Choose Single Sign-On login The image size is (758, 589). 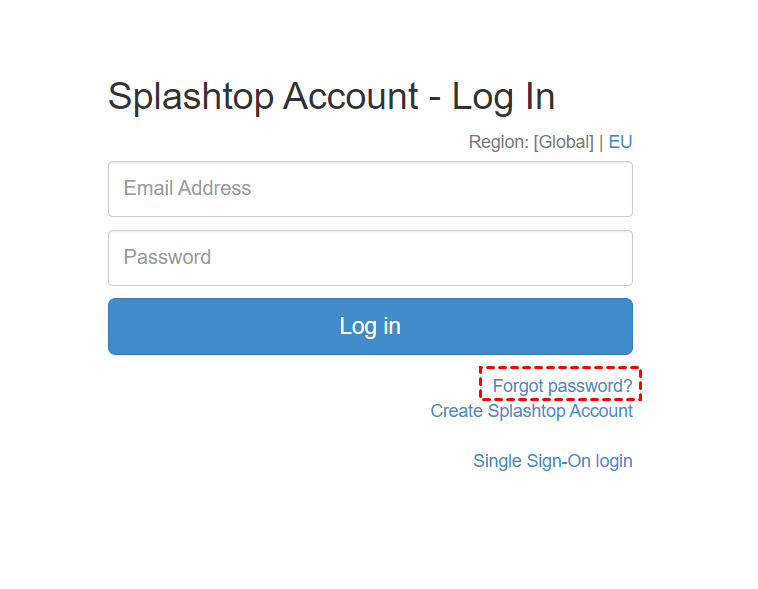tap(552, 461)
